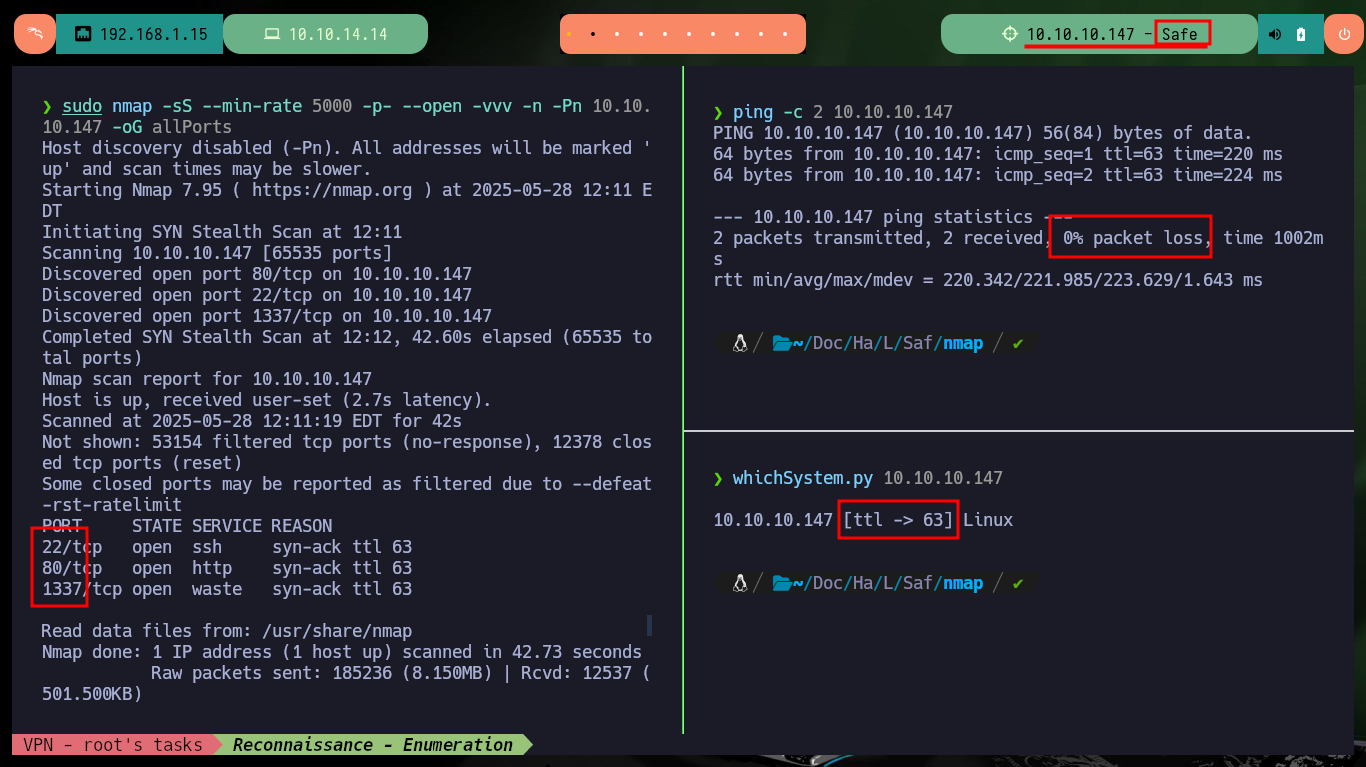The image size is (1366, 767).
Task: Click the volume speaker icon
Action: point(1275,34)
